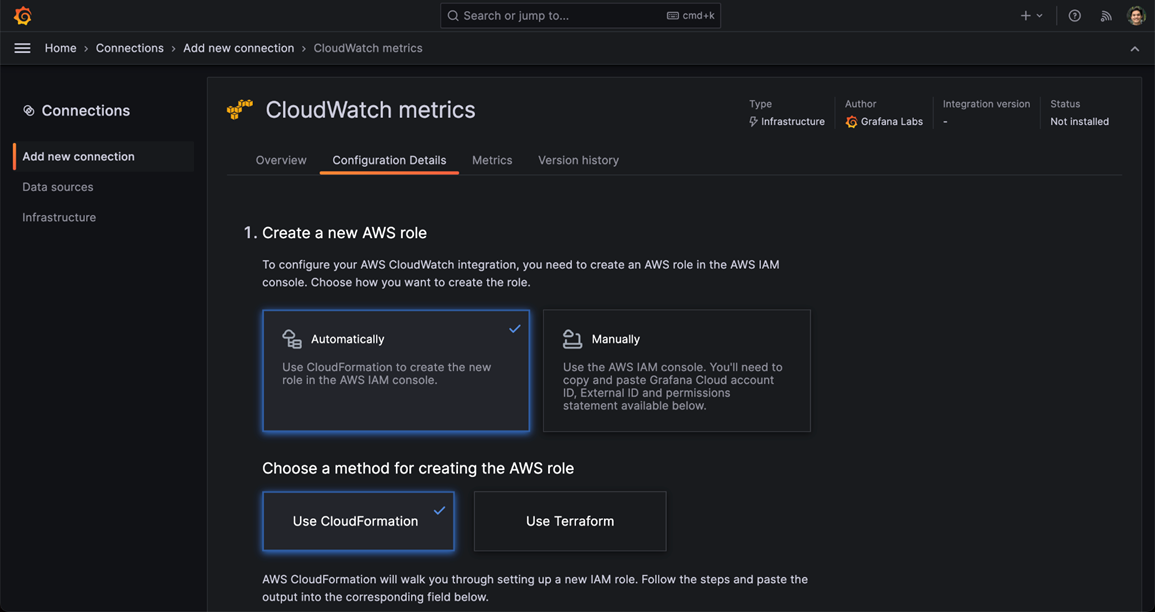The height and width of the screenshot is (612, 1155).
Task: Open the Help question mark icon
Action: coord(1073,15)
